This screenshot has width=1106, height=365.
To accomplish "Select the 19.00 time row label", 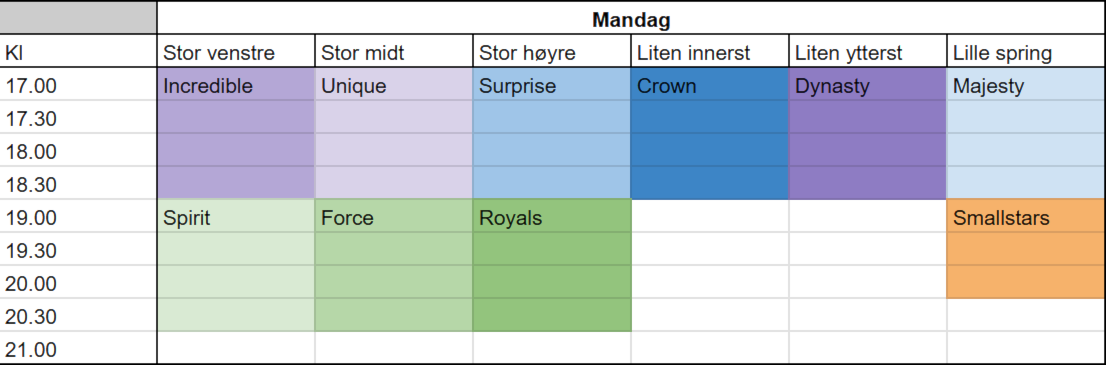I will click(x=78, y=216).
